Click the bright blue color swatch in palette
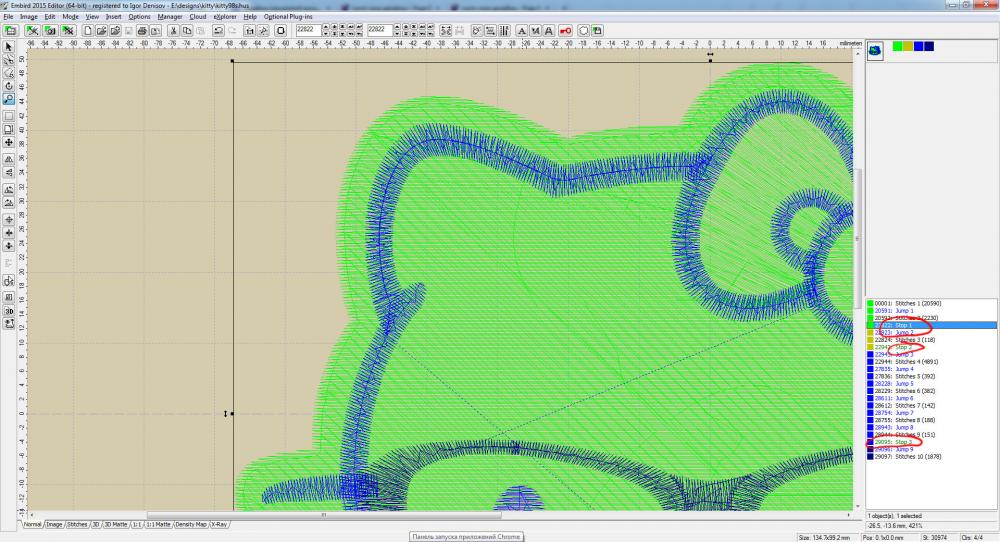This screenshot has height=542, width=1000. (918, 46)
